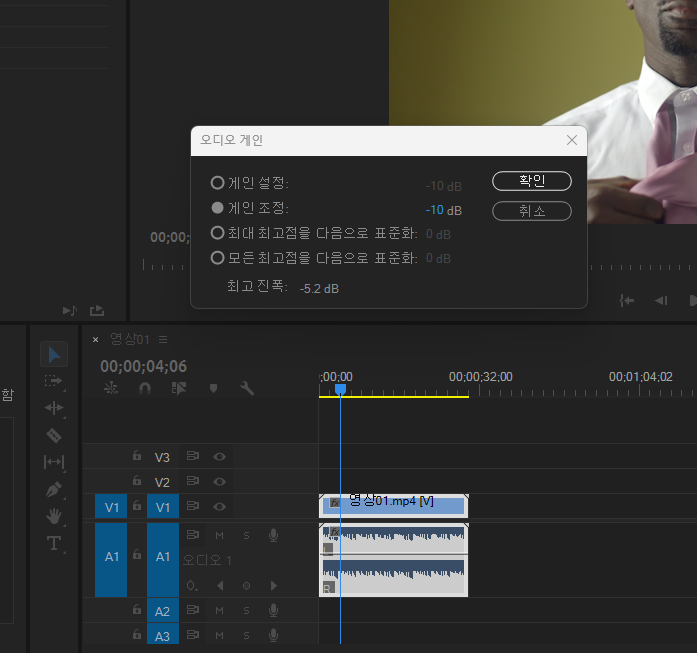Open A1 show keyframes dropdown
The height and width of the screenshot is (653, 697).
click(x=192, y=586)
